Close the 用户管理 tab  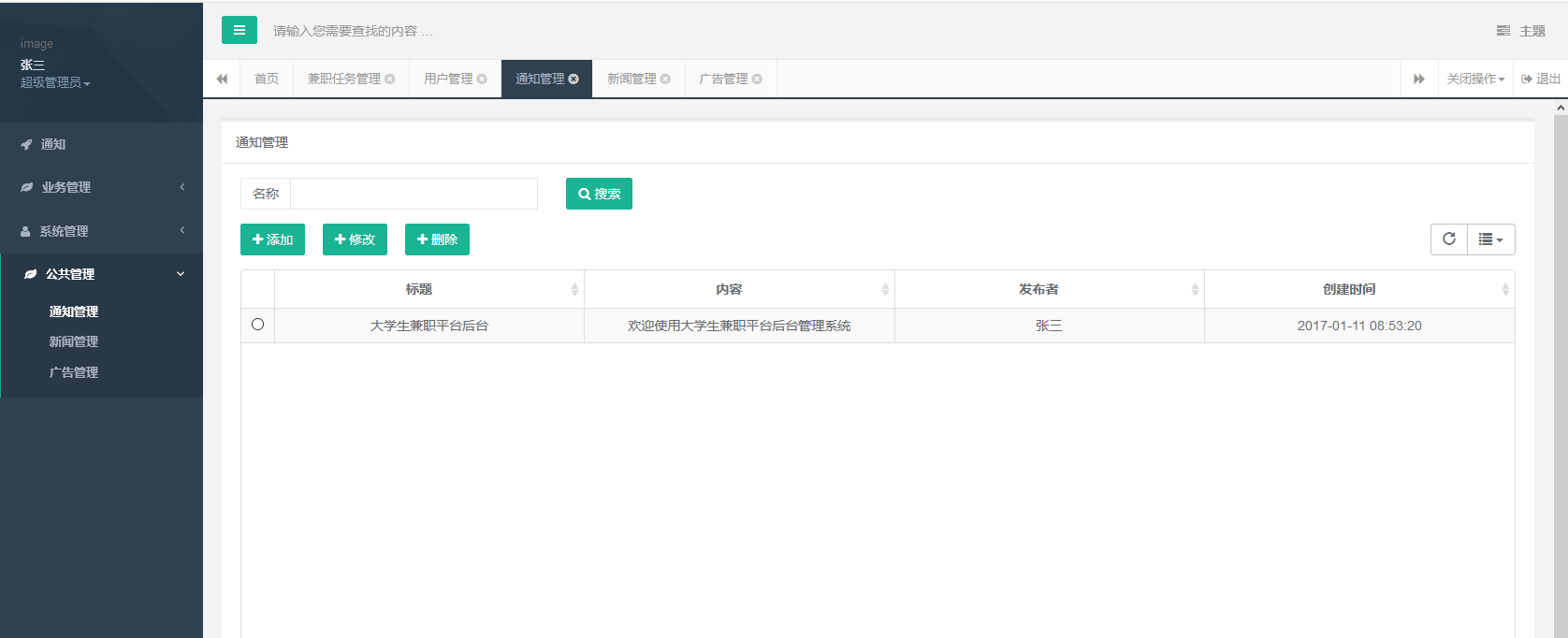[x=482, y=80]
